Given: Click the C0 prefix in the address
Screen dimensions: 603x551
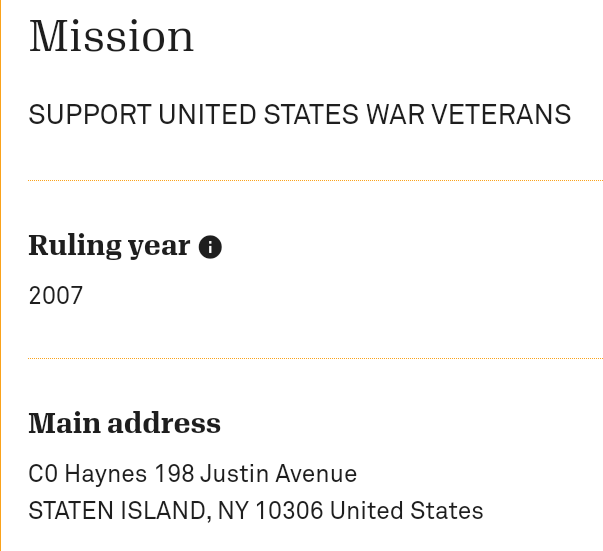Looking at the screenshot, I should (x=43, y=474).
